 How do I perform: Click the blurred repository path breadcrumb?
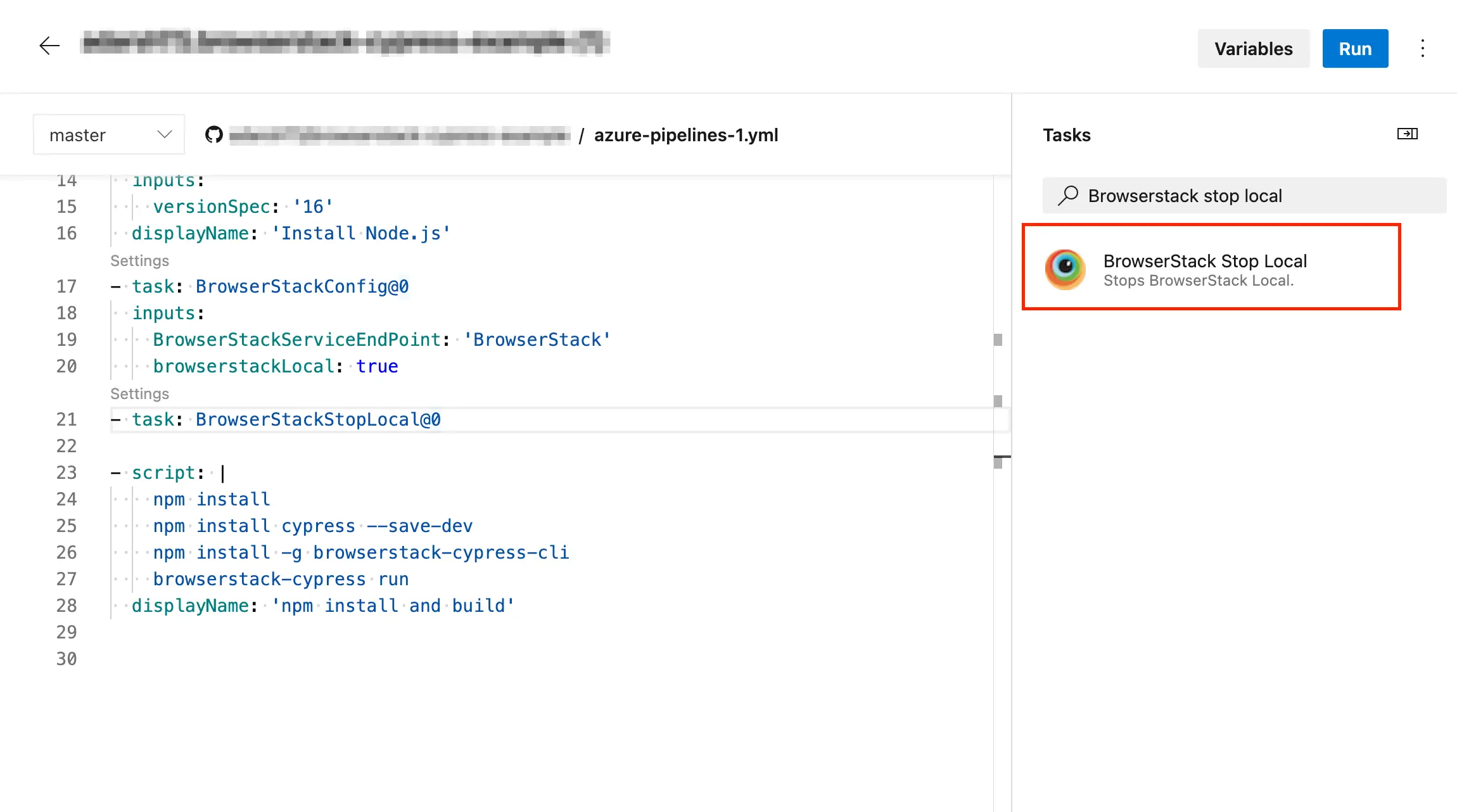click(x=399, y=135)
